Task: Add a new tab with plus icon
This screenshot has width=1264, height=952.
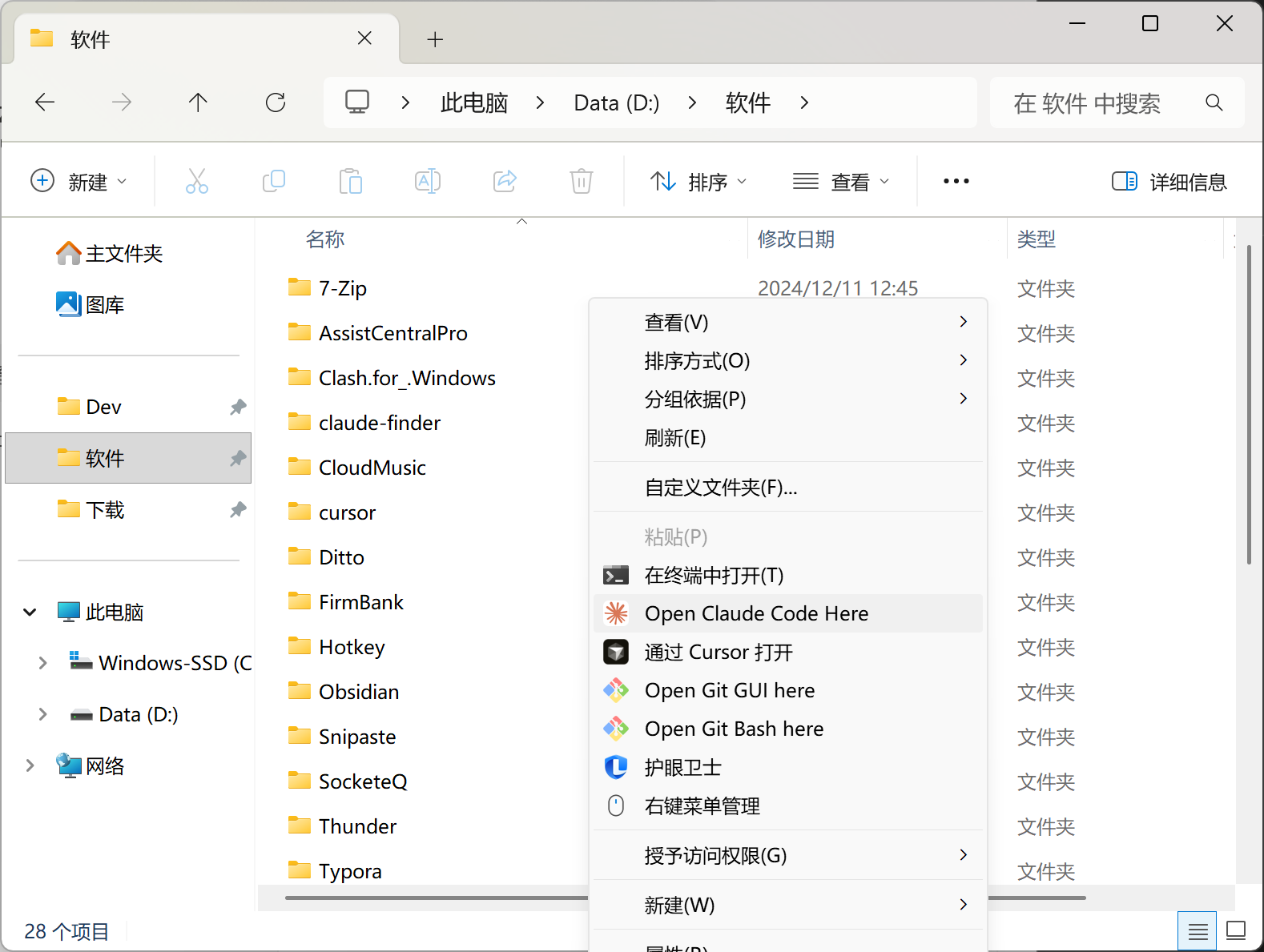Action: coord(435,39)
